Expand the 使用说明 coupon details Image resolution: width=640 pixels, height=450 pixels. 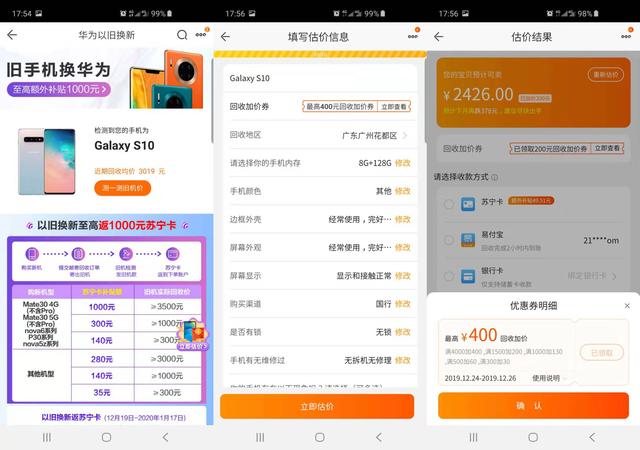coord(549,378)
